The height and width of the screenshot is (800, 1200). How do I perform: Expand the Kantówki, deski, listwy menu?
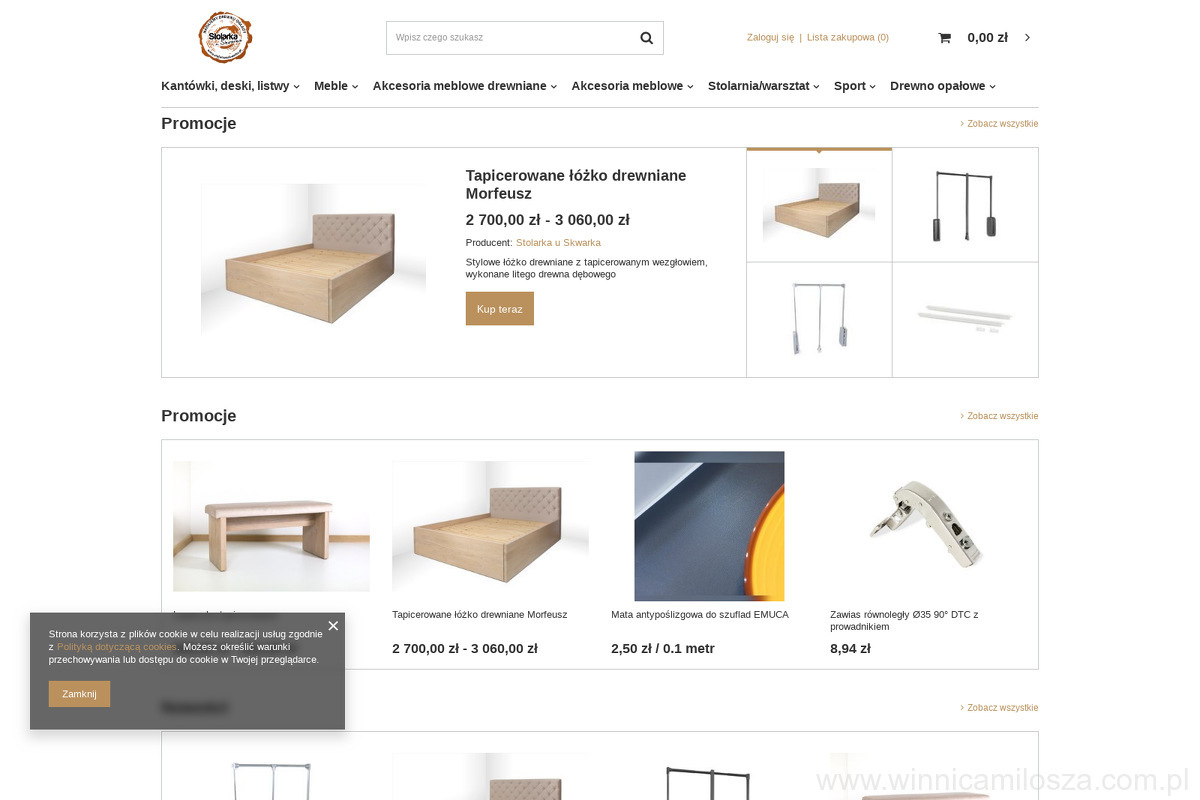coord(230,86)
